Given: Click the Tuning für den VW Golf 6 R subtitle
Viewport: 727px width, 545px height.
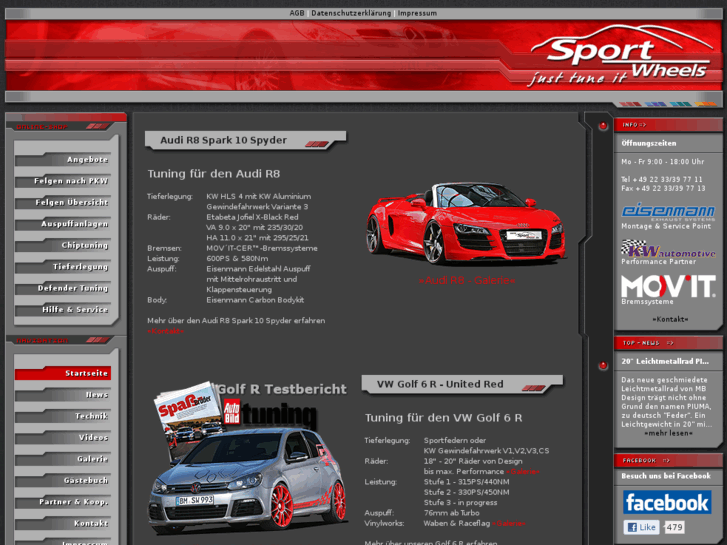Looking at the screenshot, I should pyautogui.click(x=443, y=418).
